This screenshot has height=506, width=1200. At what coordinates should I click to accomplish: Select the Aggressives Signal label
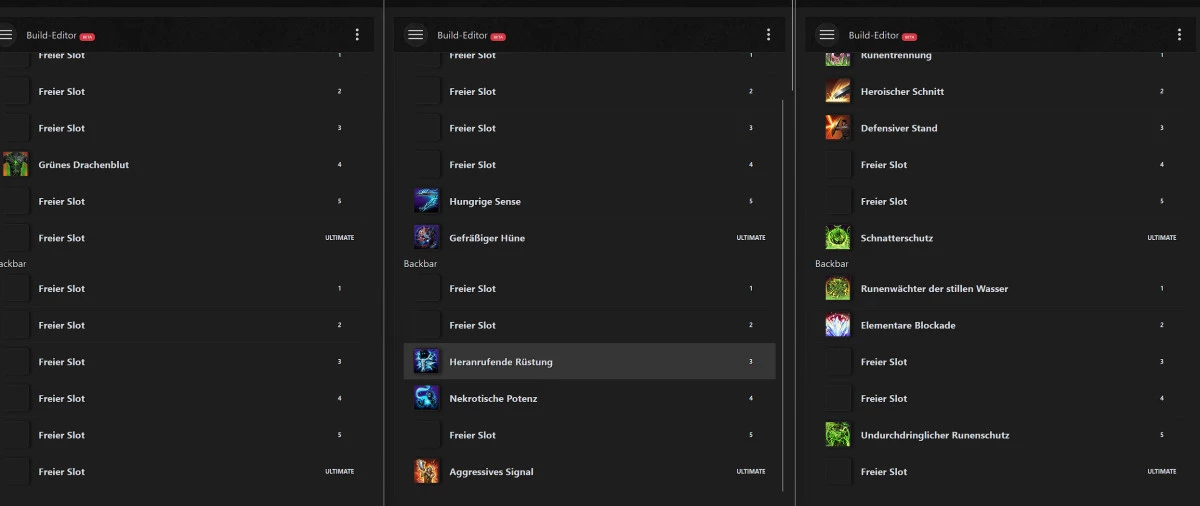492,472
